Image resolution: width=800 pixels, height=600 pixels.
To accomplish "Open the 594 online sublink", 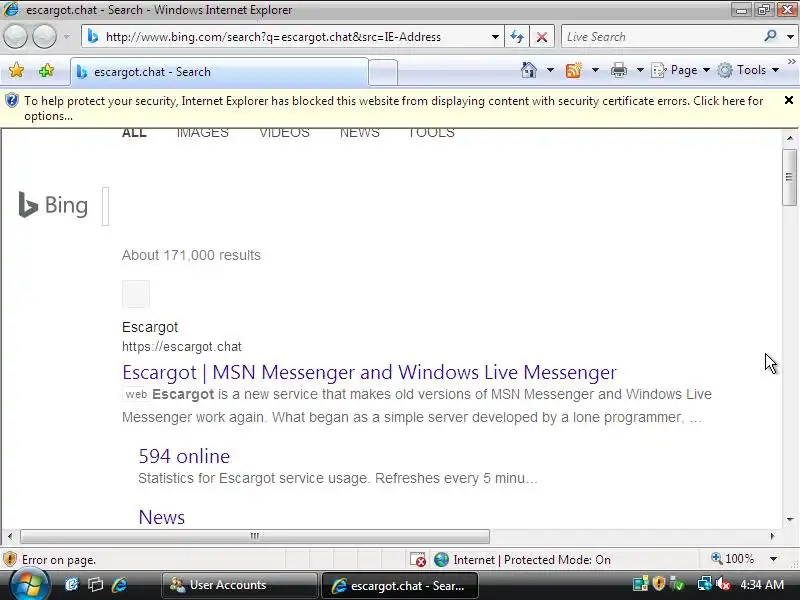I will click(x=184, y=456).
